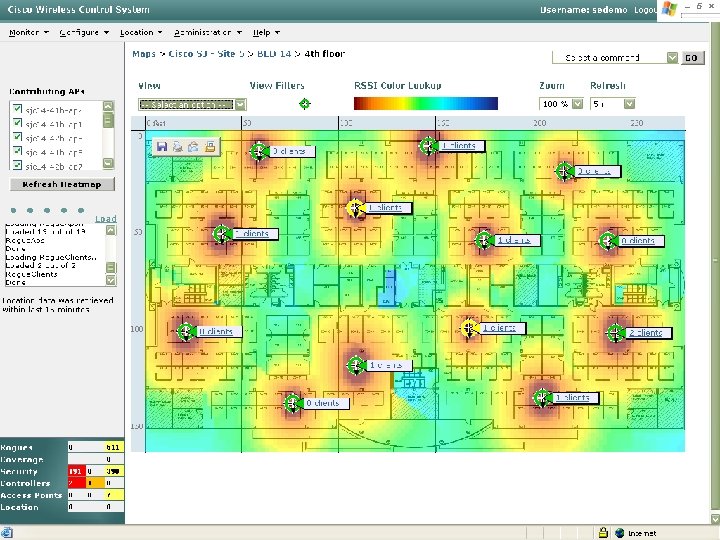Toggle the fifth contributing AP checkbox

coord(18,165)
